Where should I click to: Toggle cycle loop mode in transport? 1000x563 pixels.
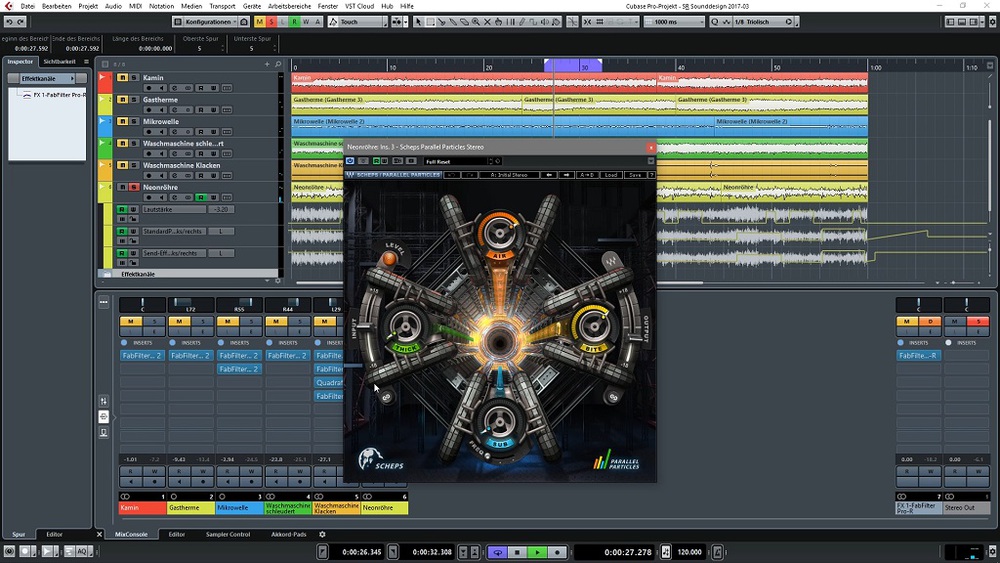pyautogui.click(x=497, y=552)
